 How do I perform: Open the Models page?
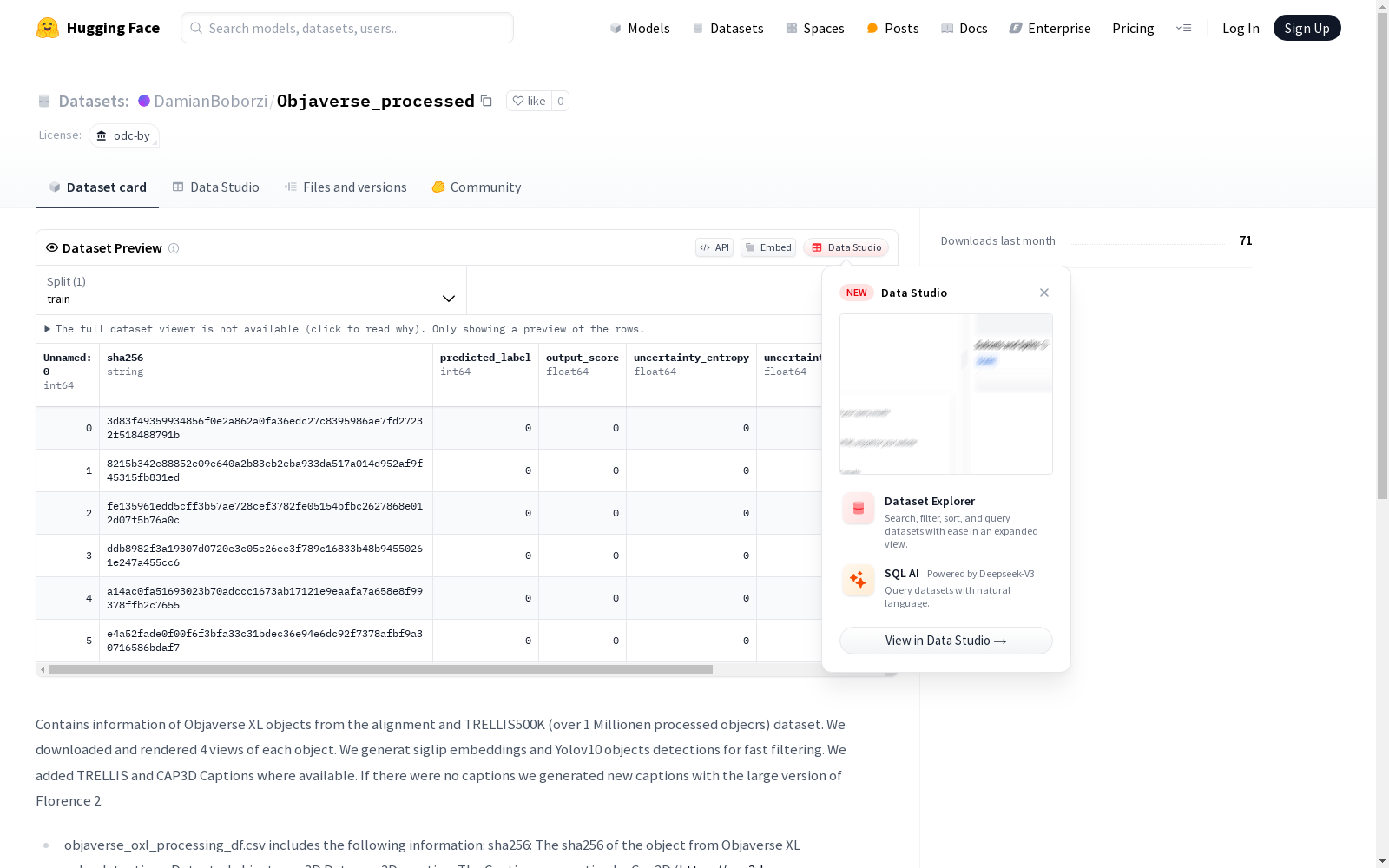[x=640, y=28]
